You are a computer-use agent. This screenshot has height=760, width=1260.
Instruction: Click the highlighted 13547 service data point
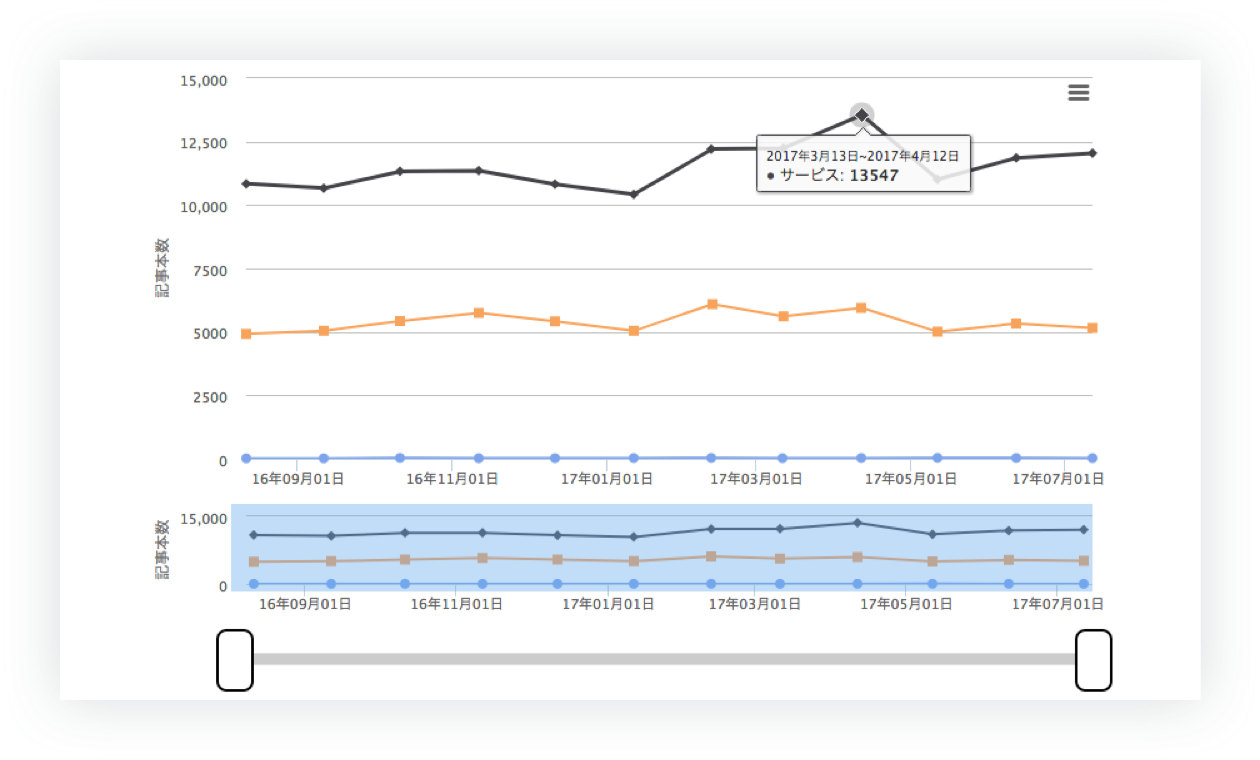(x=862, y=115)
